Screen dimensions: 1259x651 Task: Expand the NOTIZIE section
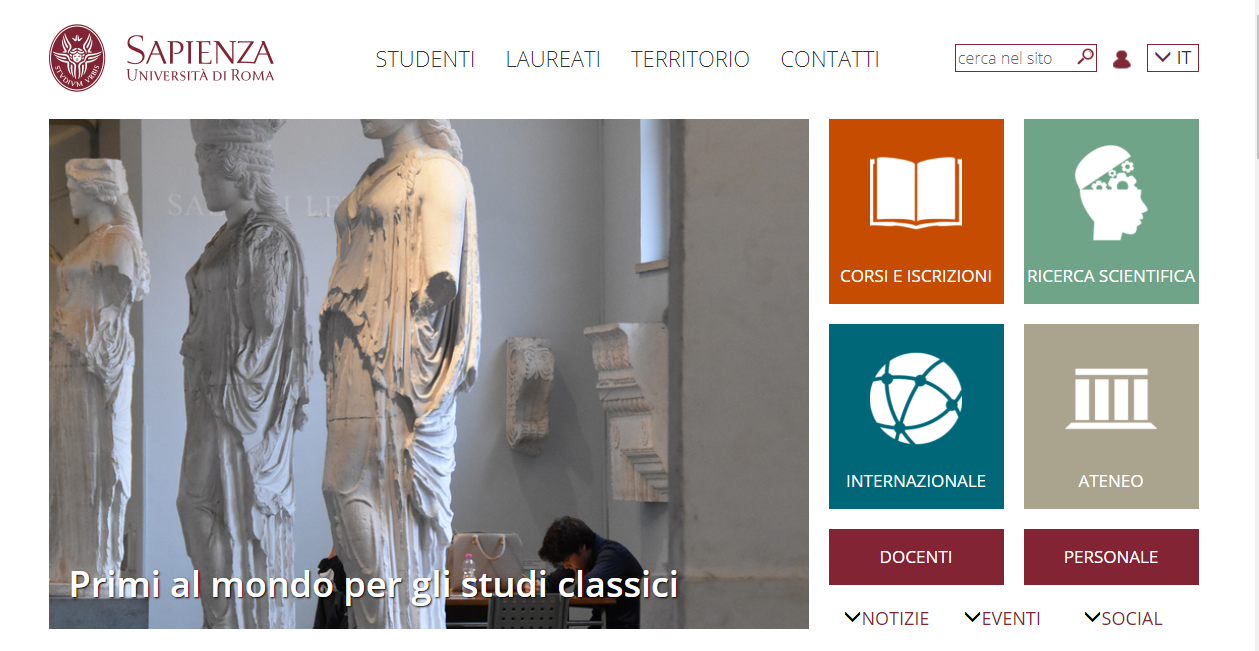pos(887,619)
